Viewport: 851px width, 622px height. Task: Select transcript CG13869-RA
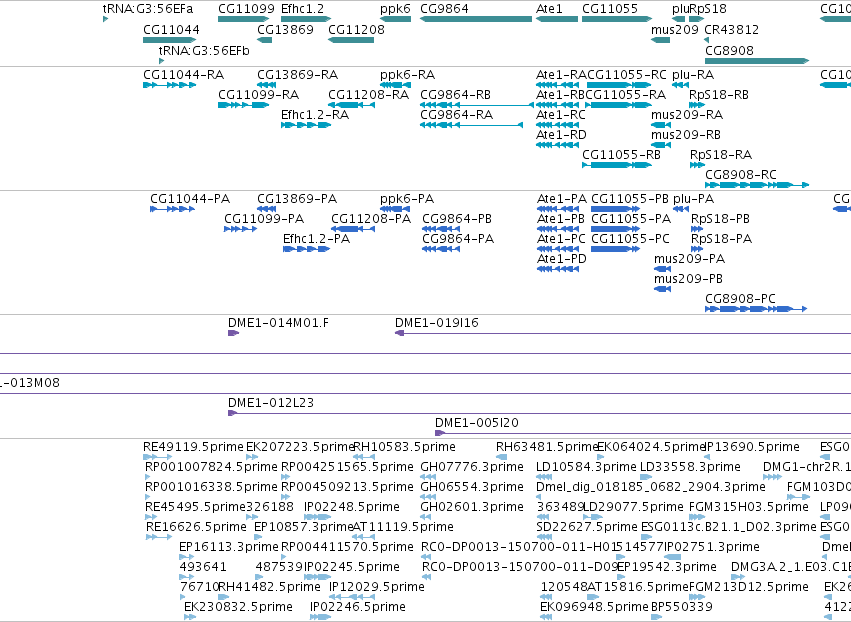pos(297,74)
